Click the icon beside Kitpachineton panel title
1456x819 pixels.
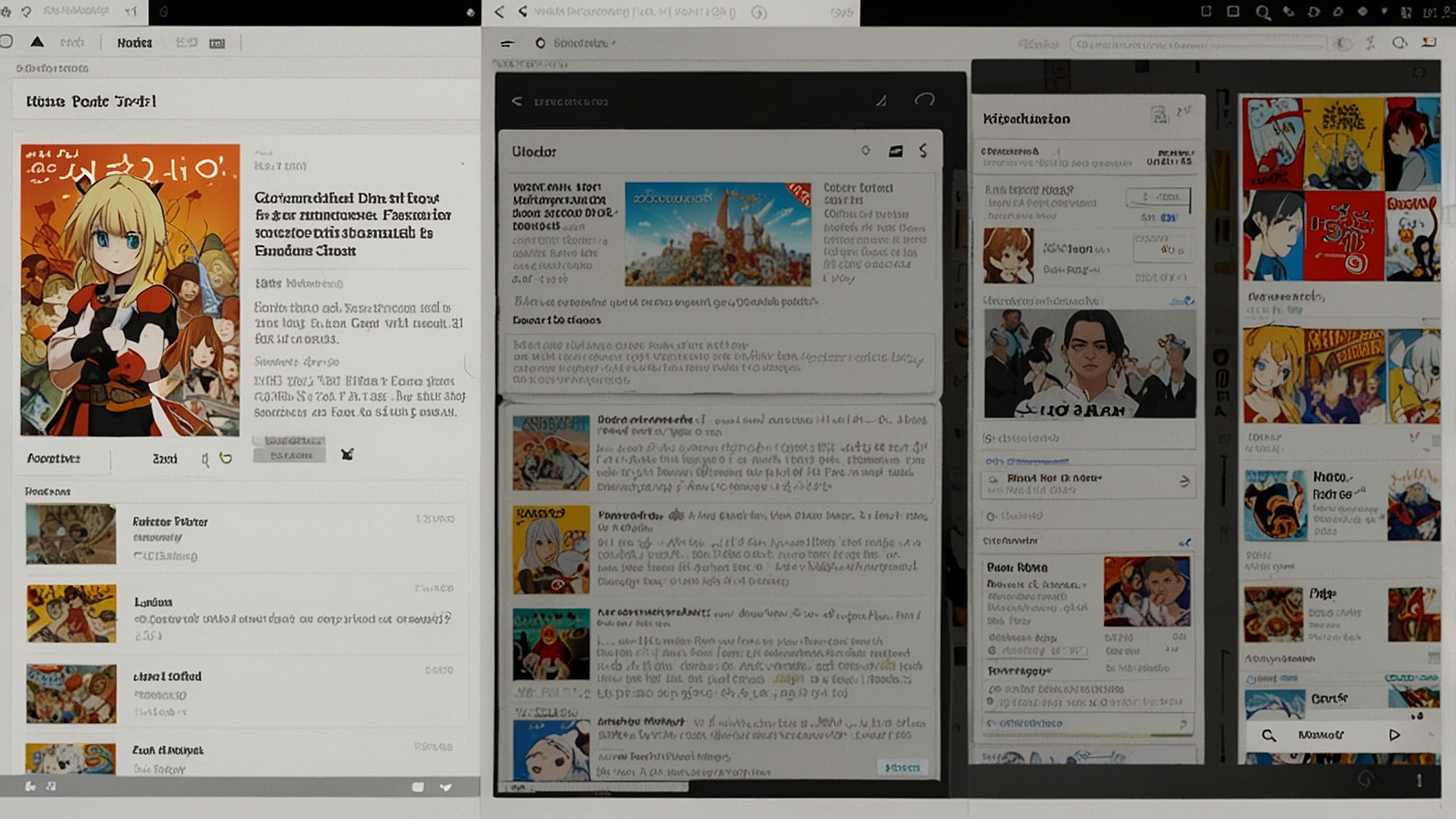(x=1160, y=115)
